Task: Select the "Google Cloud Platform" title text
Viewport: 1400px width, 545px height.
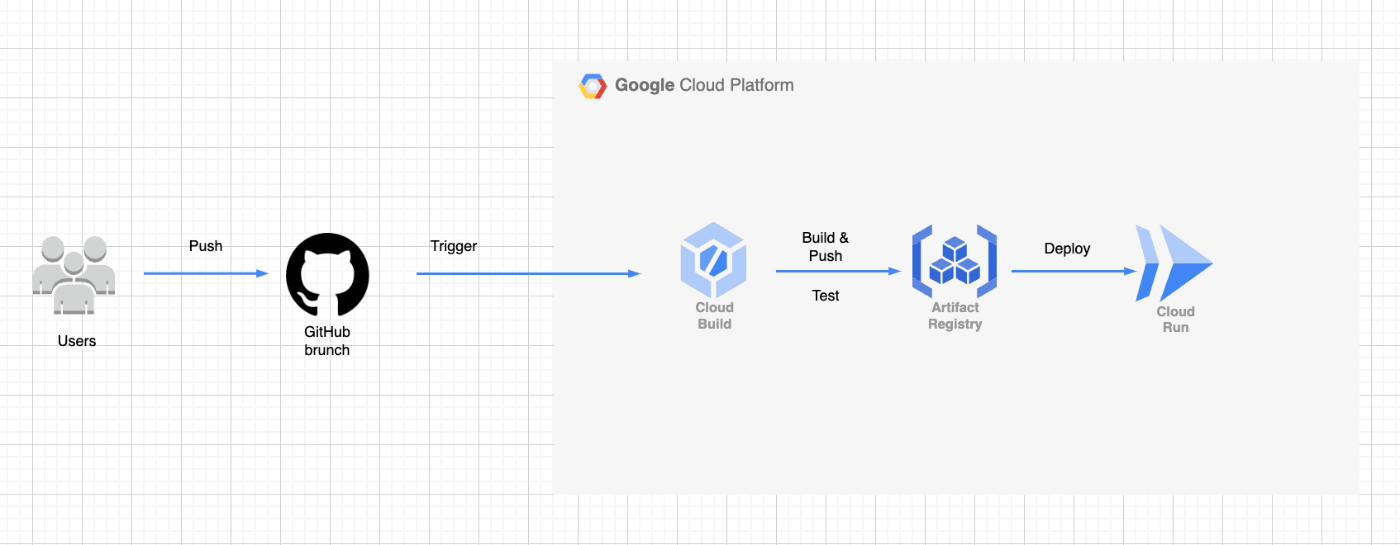Action: [704, 85]
